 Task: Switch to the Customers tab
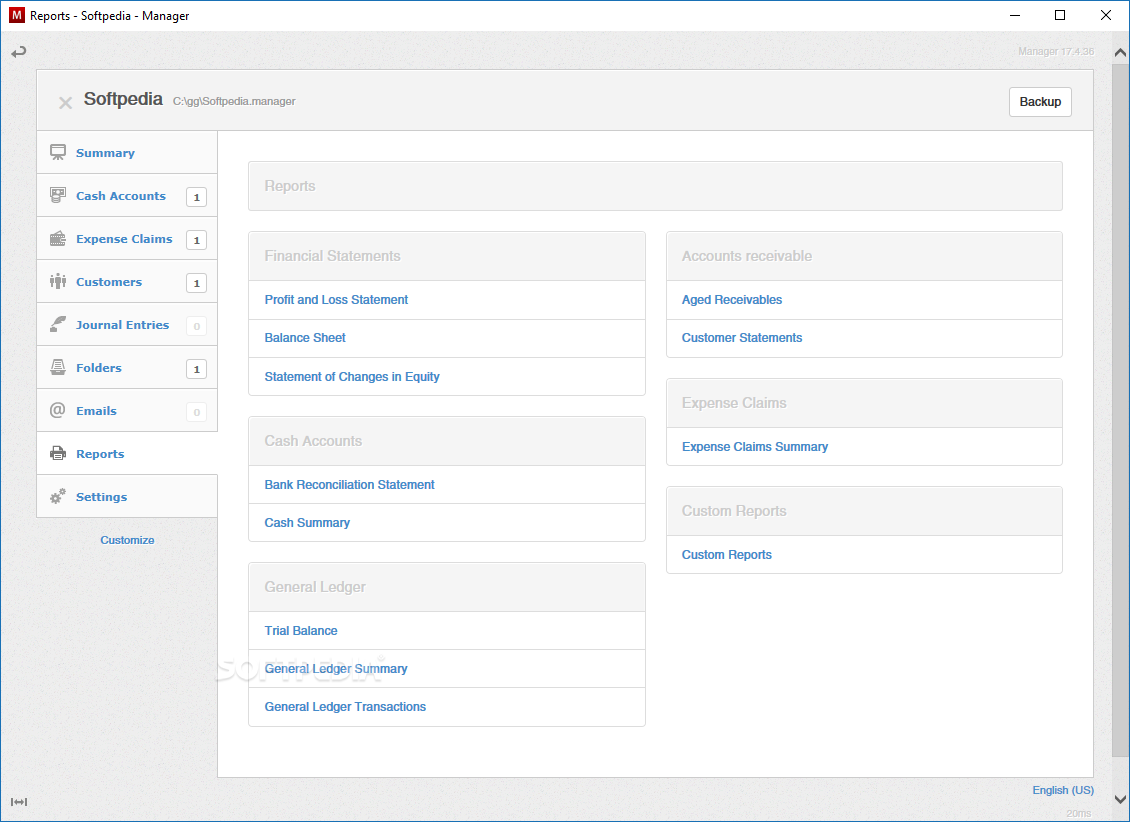(x=109, y=282)
